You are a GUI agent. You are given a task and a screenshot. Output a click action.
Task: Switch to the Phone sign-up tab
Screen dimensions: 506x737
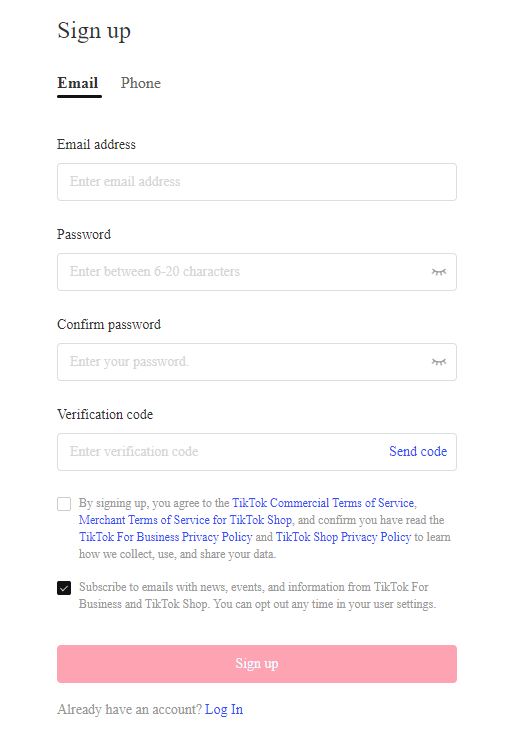pyautogui.click(x=140, y=83)
